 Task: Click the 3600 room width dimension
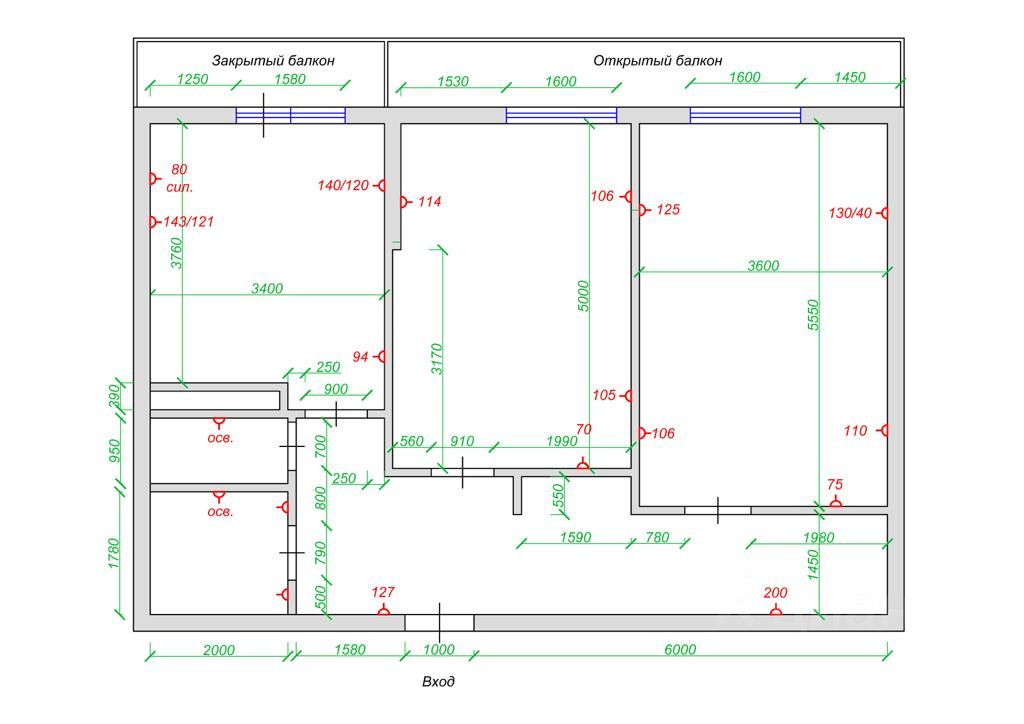coord(763,266)
